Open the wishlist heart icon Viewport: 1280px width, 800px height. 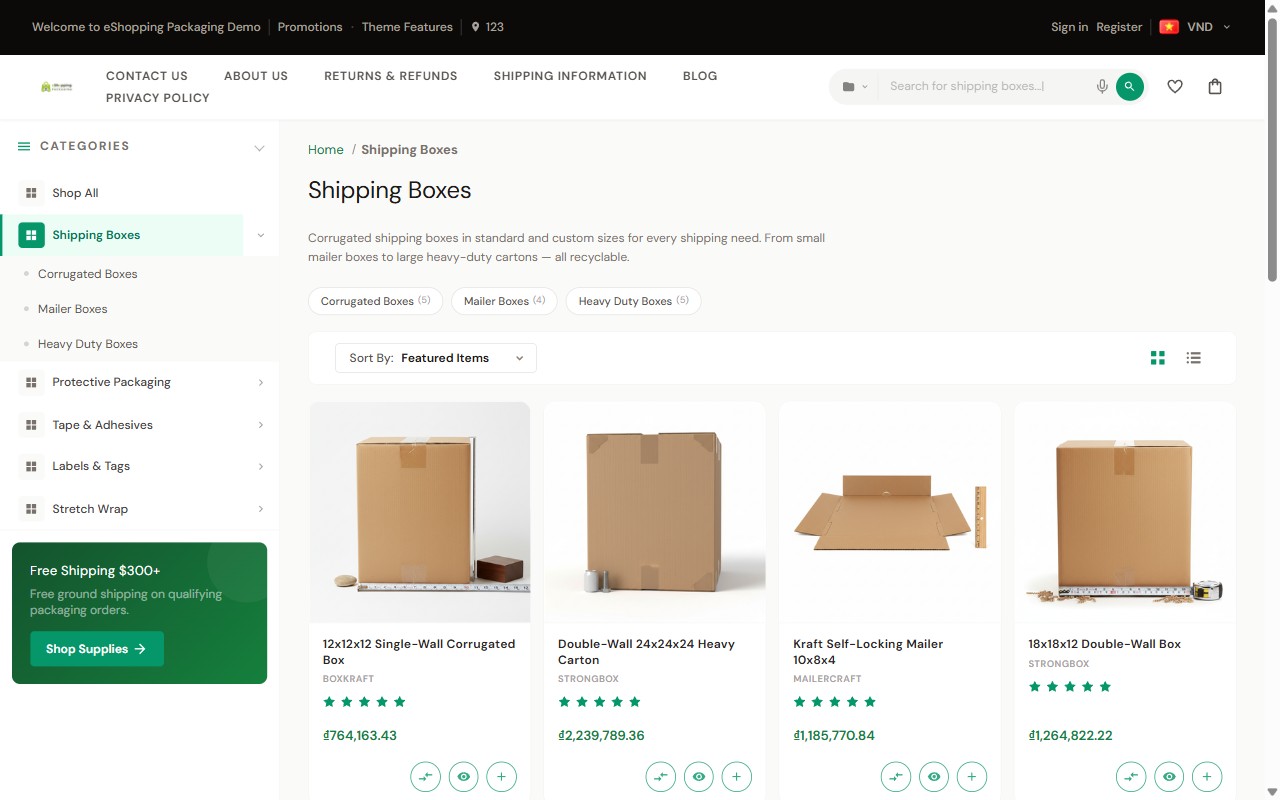click(1175, 86)
